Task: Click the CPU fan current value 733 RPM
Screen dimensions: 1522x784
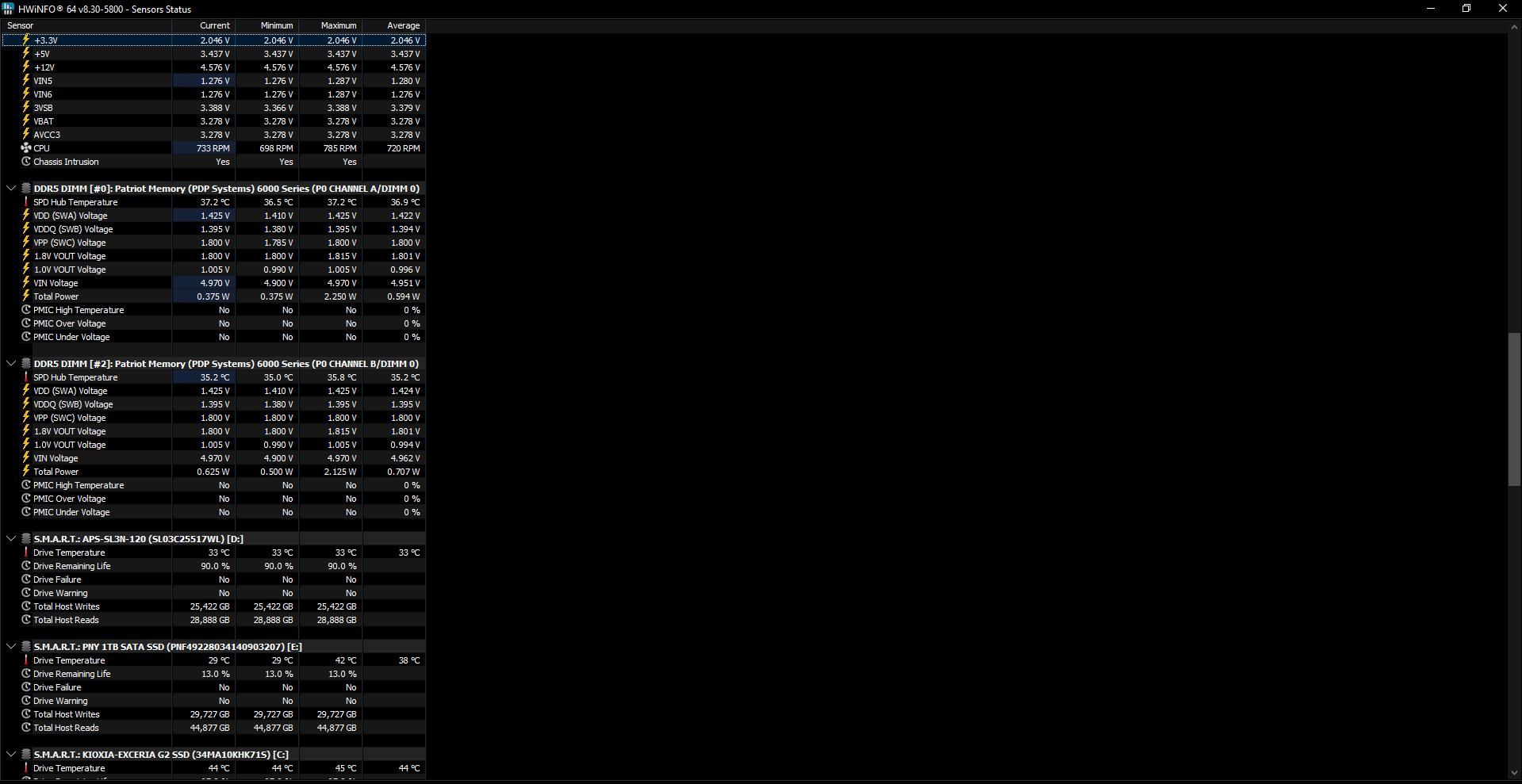Action: [213, 148]
